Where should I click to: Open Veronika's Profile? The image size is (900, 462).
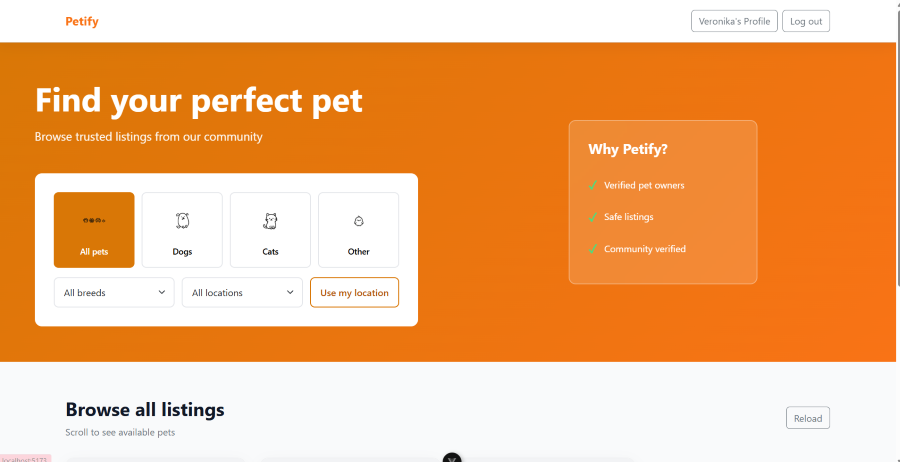click(x=734, y=21)
